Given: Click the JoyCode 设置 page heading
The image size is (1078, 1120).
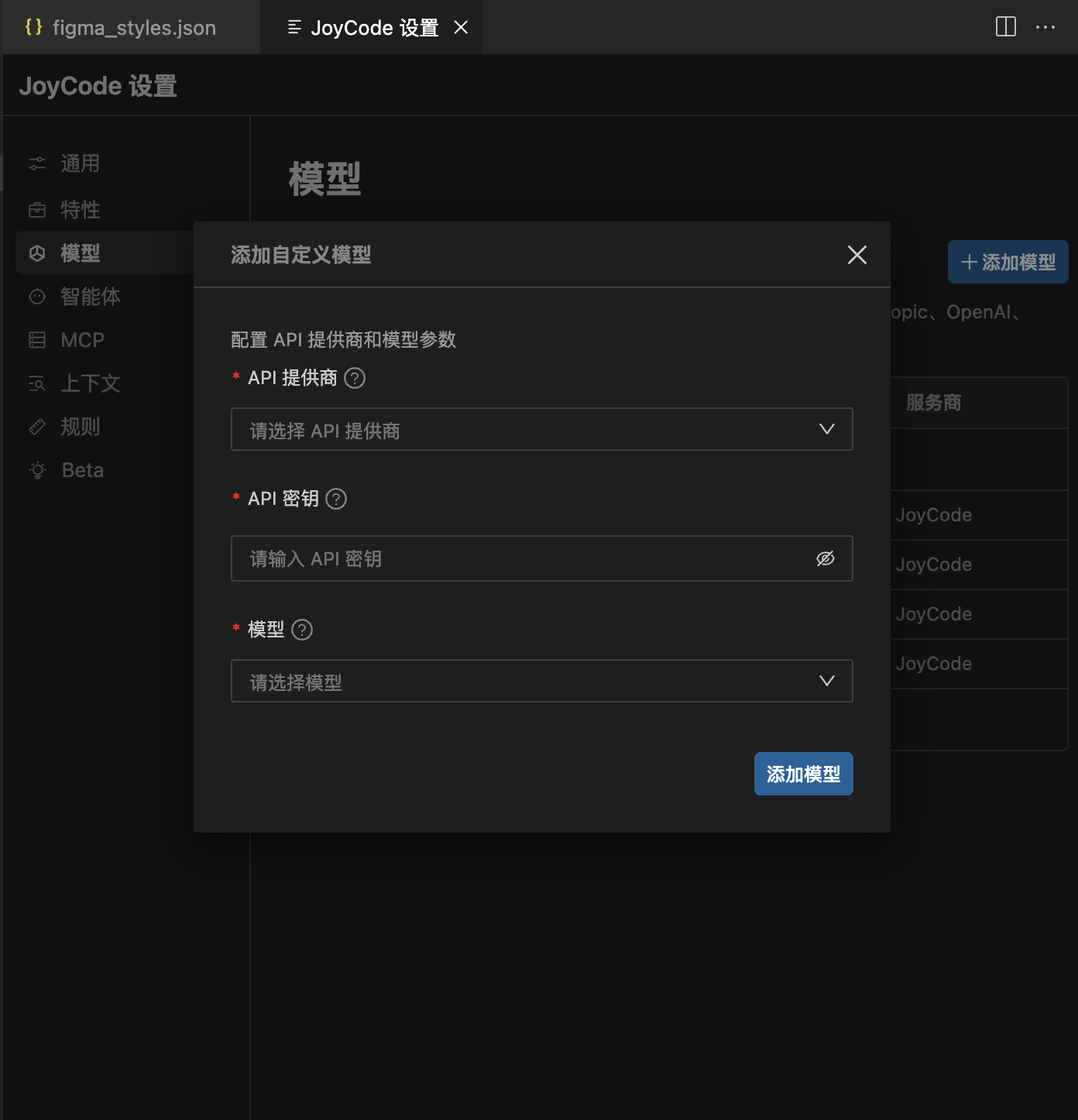Looking at the screenshot, I should coord(98,86).
